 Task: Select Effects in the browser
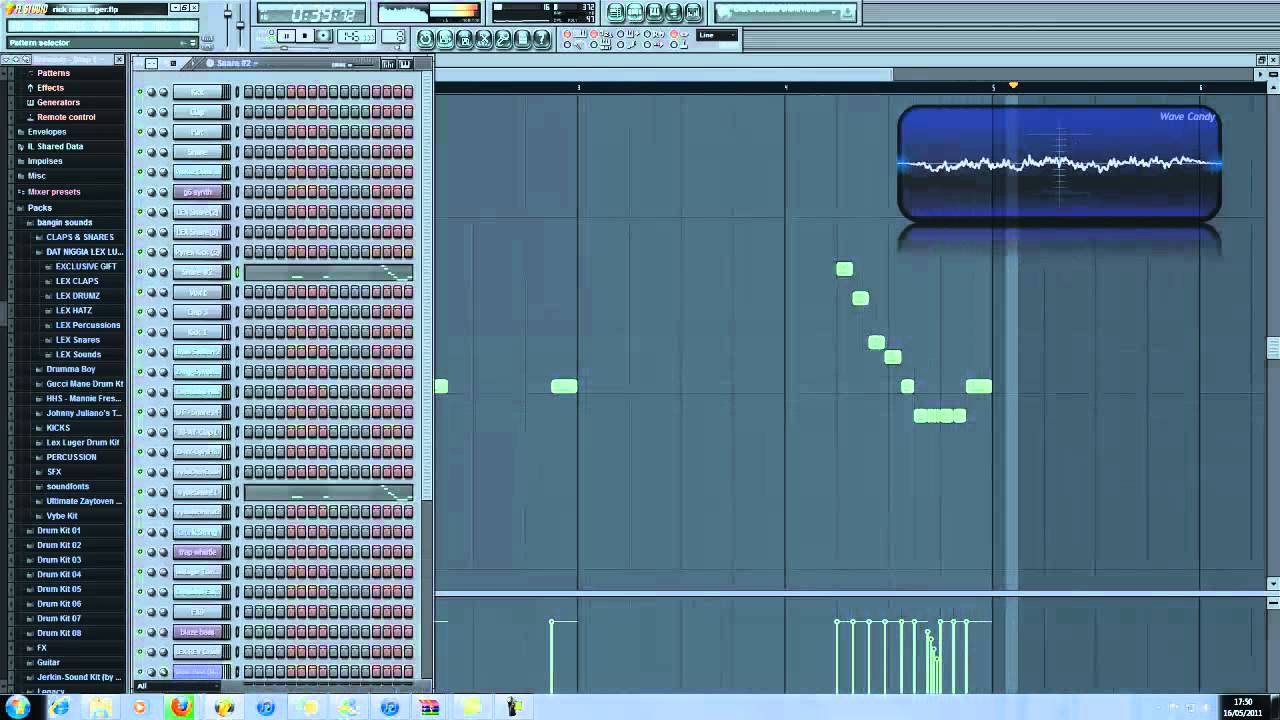click(x=50, y=88)
